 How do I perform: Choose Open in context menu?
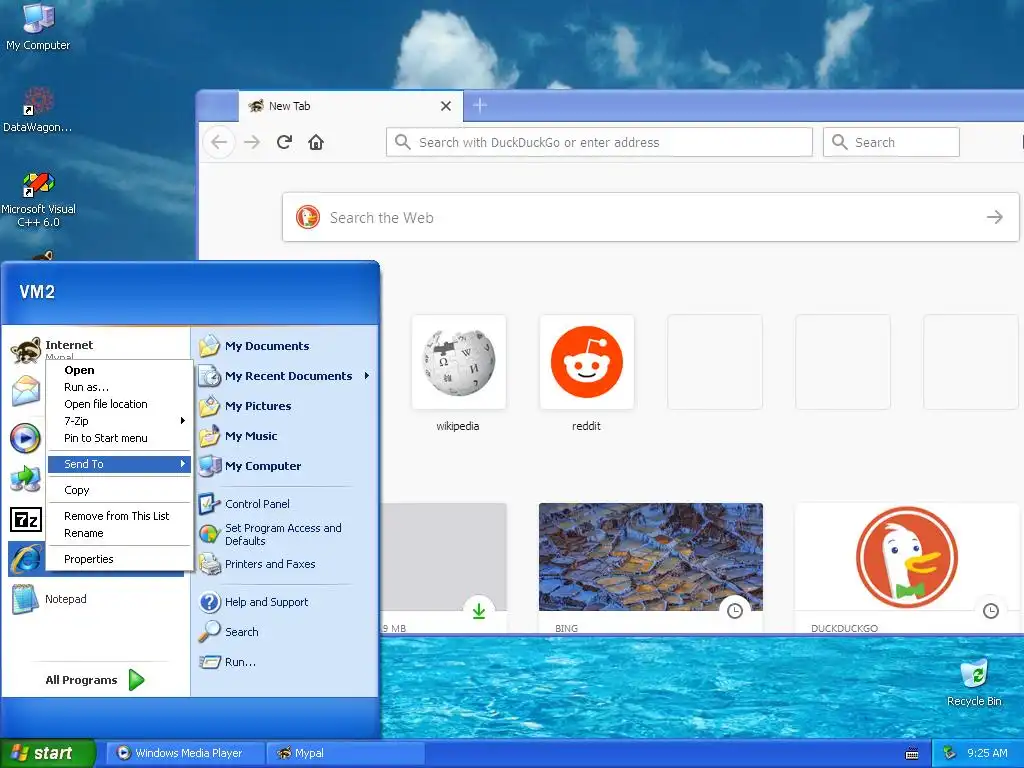pyautogui.click(x=120, y=370)
